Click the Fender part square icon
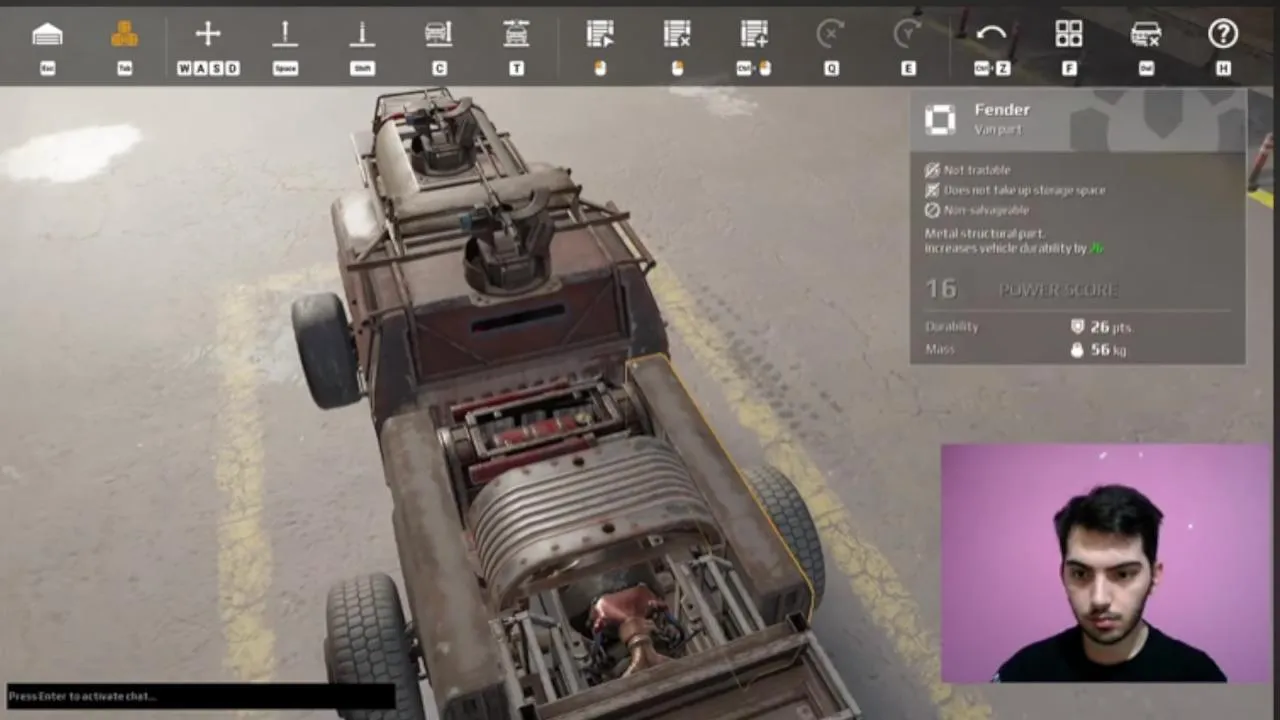This screenshot has width=1280, height=720. click(940, 120)
